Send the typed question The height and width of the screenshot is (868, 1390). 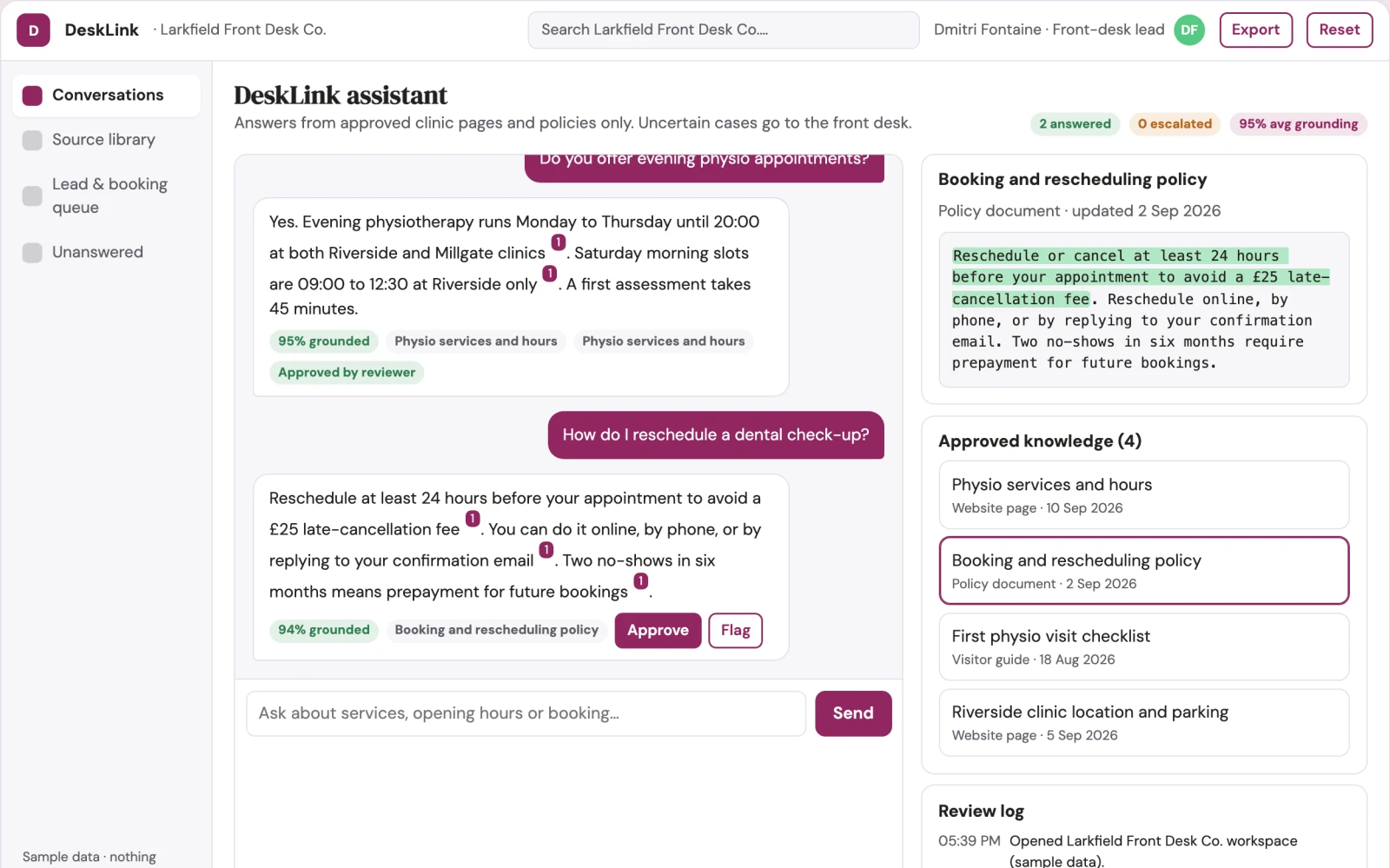[x=853, y=713]
